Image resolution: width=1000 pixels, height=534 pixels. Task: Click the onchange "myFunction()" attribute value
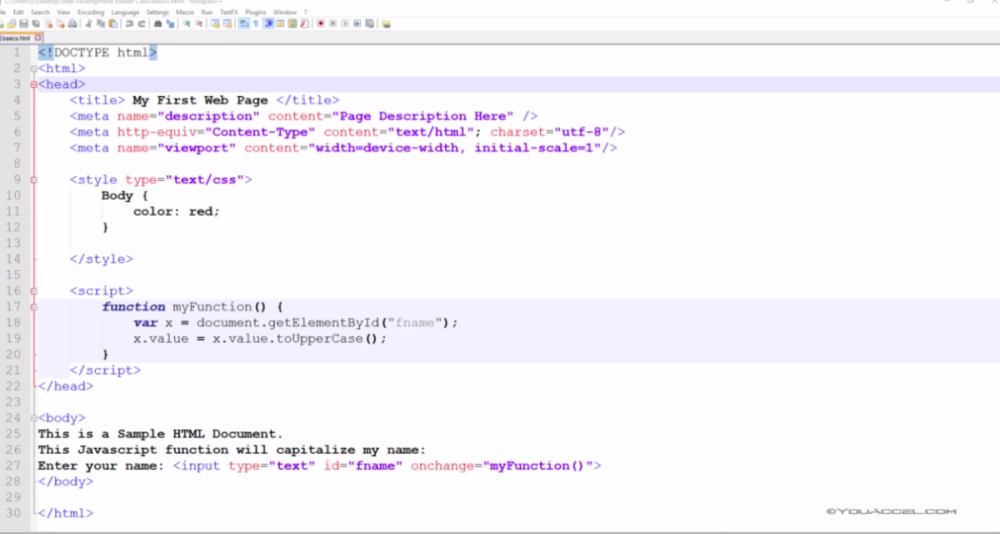coord(538,466)
